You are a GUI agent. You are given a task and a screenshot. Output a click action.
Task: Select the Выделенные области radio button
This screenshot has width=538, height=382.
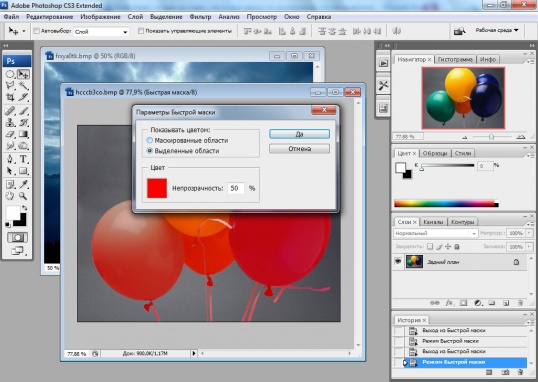pyautogui.click(x=150, y=151)
